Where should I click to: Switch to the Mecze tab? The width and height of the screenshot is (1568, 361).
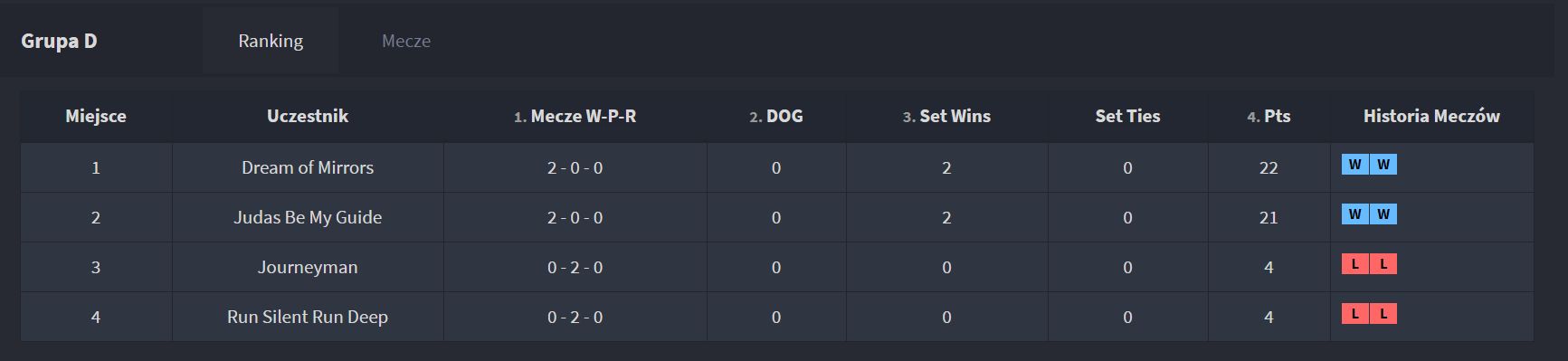click(x=406, y=41)
